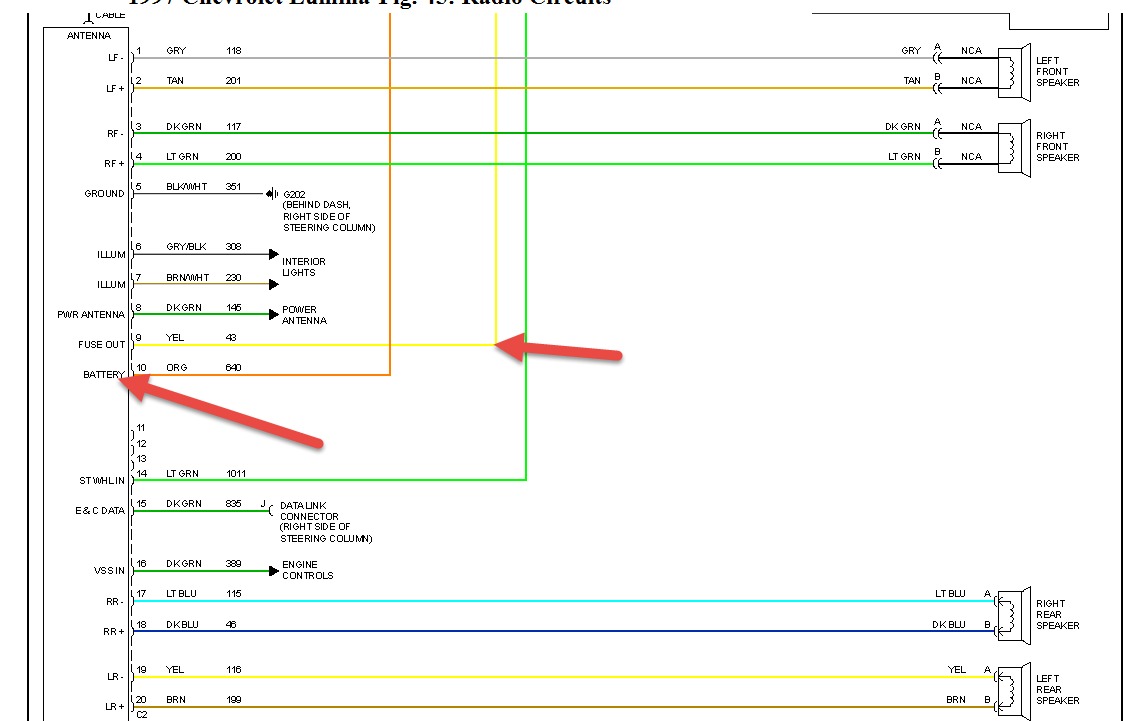Select the ANTENNA label at the top
Viewport: 1135px width, 721px height.
coord(89,35)
